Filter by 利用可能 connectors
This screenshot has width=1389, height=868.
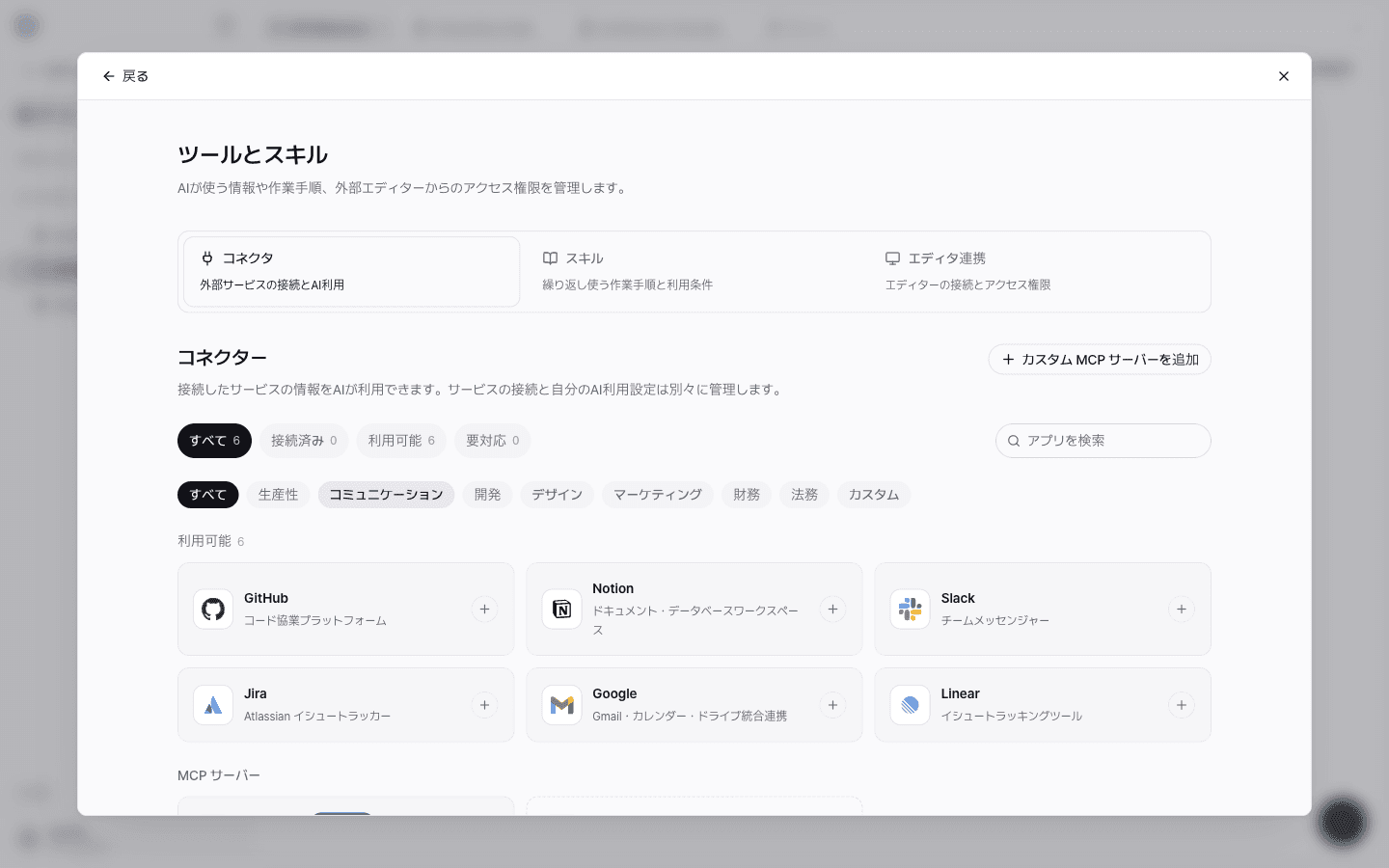click(401, 441)
